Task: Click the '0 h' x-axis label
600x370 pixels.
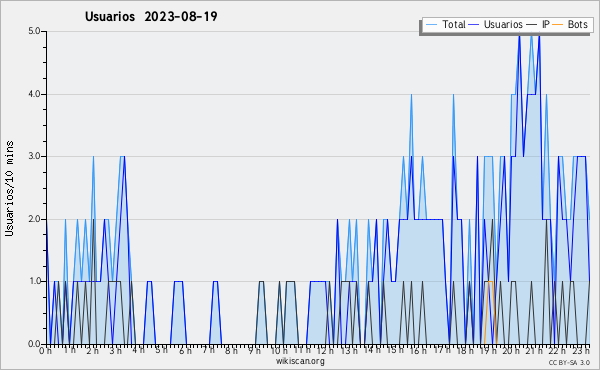Action: click(45, 351)
